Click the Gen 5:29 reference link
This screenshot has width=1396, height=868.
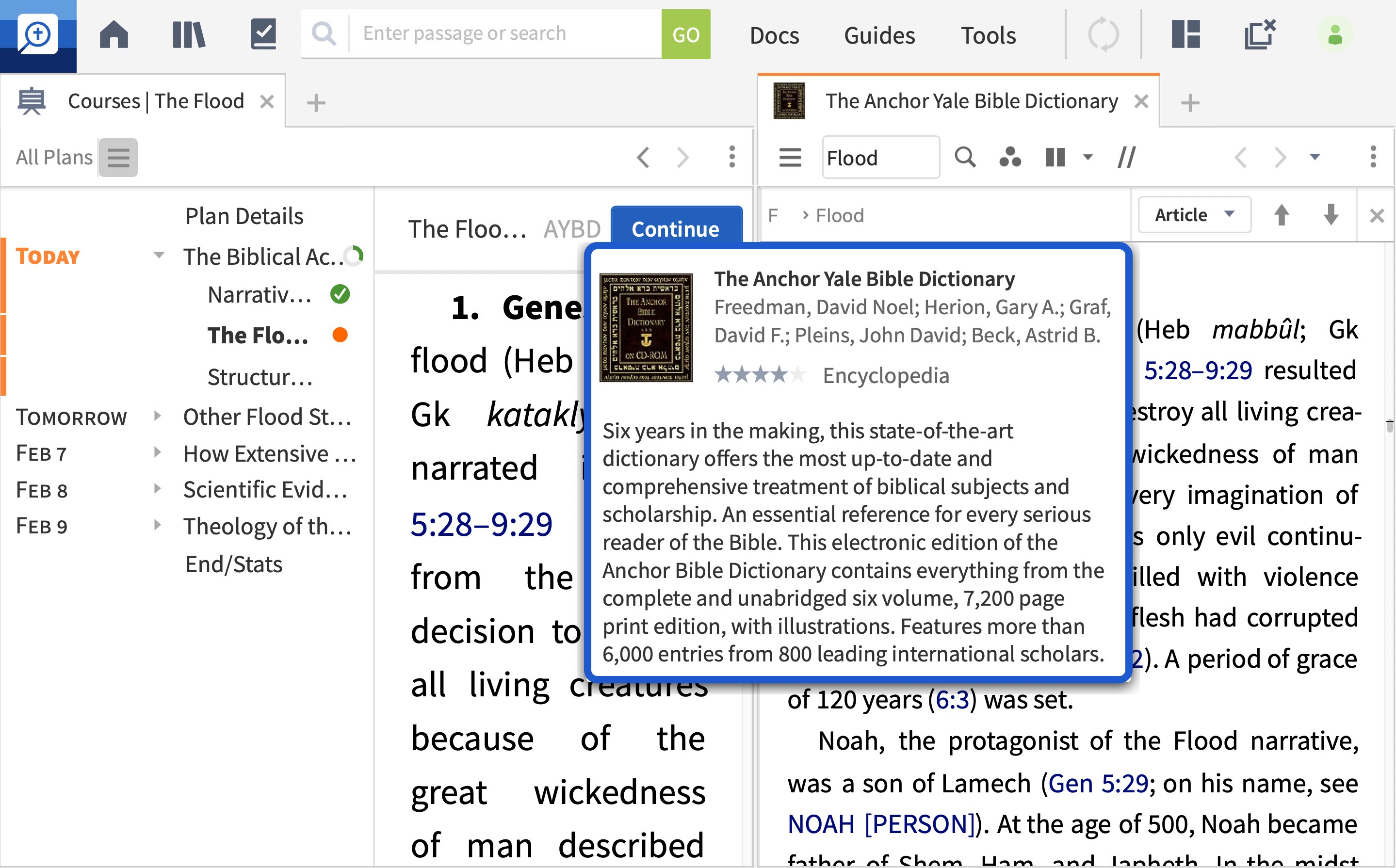point(1098,783)
